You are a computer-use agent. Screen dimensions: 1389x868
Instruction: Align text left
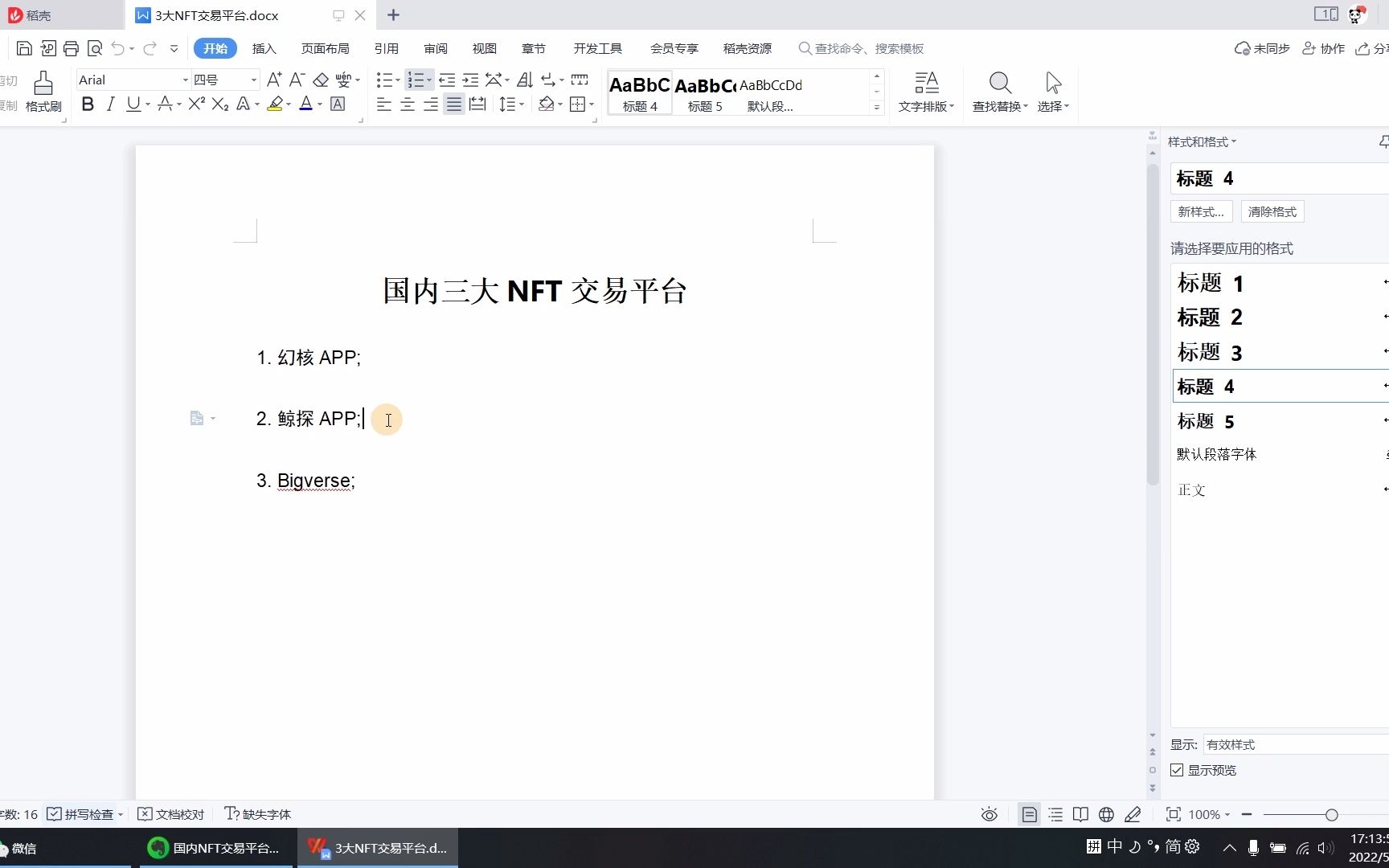coord(384,104)
